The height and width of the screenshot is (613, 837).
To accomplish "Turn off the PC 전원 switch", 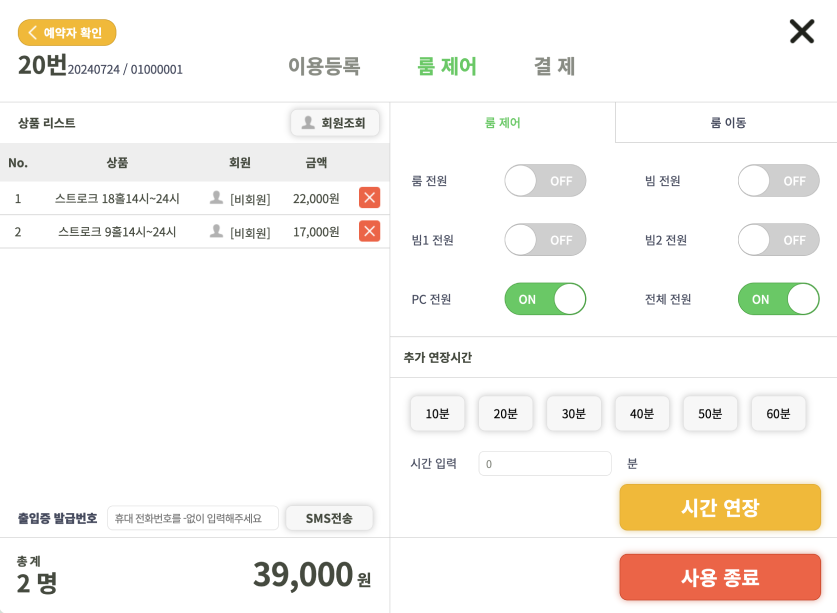I will point(545,299).
